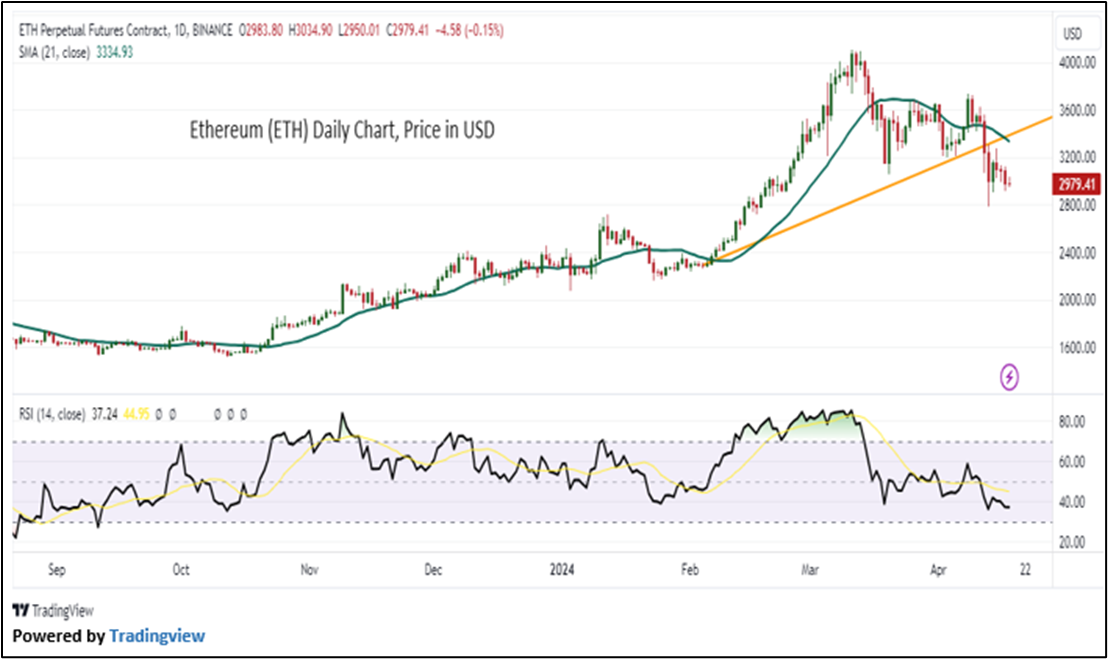Click the Sep label on time axis
1108x659 pixels.
point(56,570)
